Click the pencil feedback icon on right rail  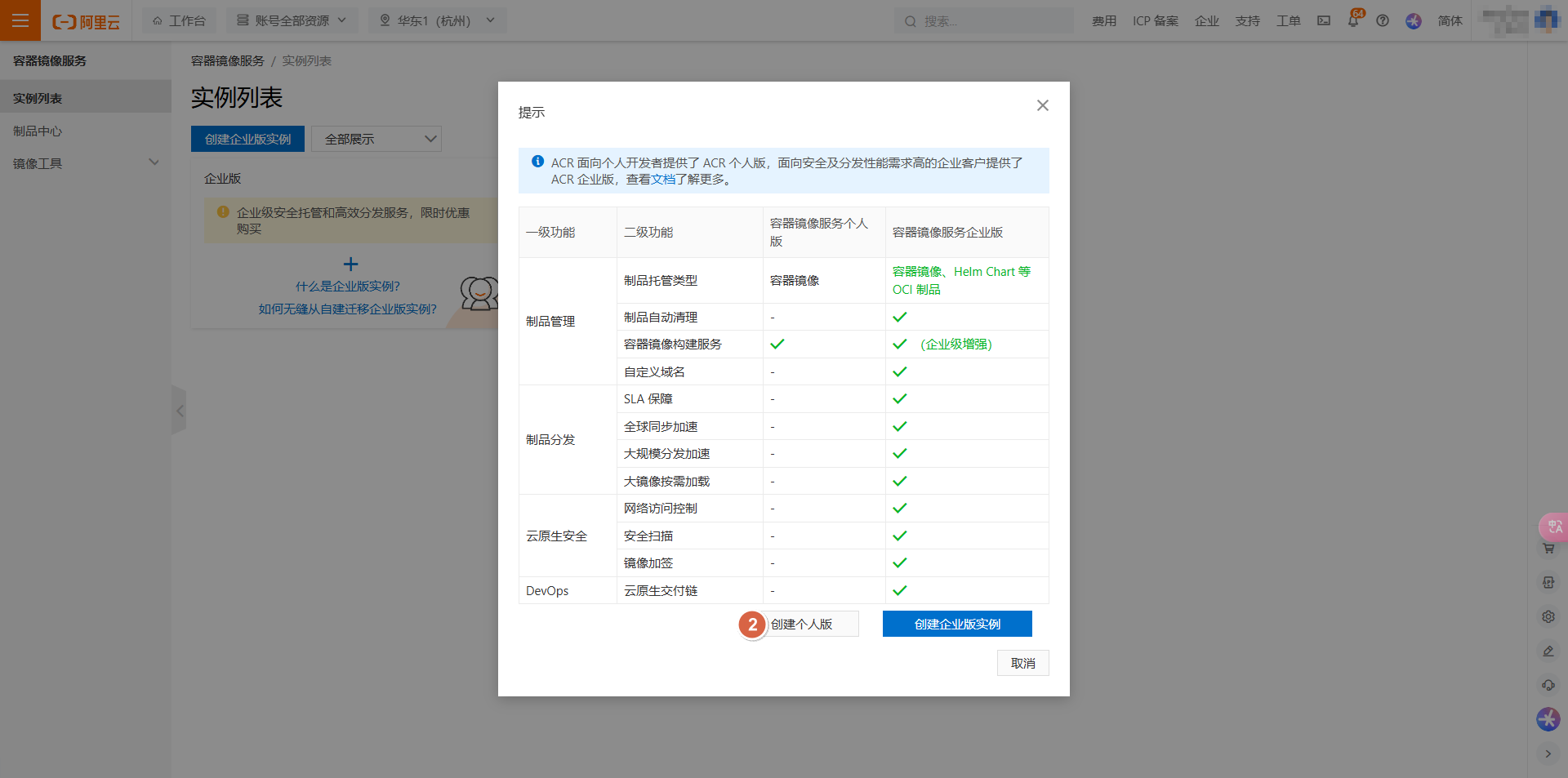(x=1548, y=651)
